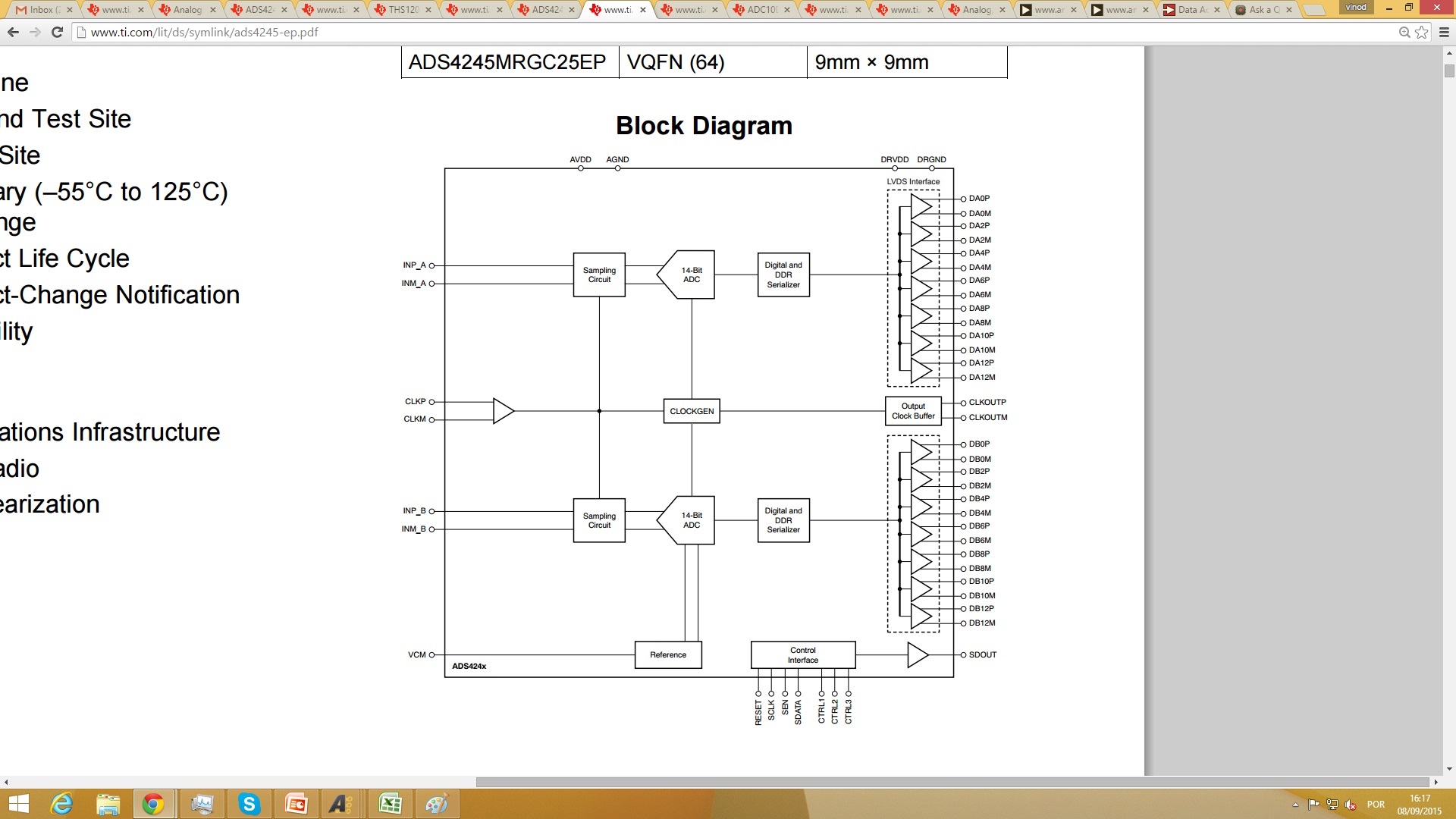Switch to the Data A tab

[1191, 10]
